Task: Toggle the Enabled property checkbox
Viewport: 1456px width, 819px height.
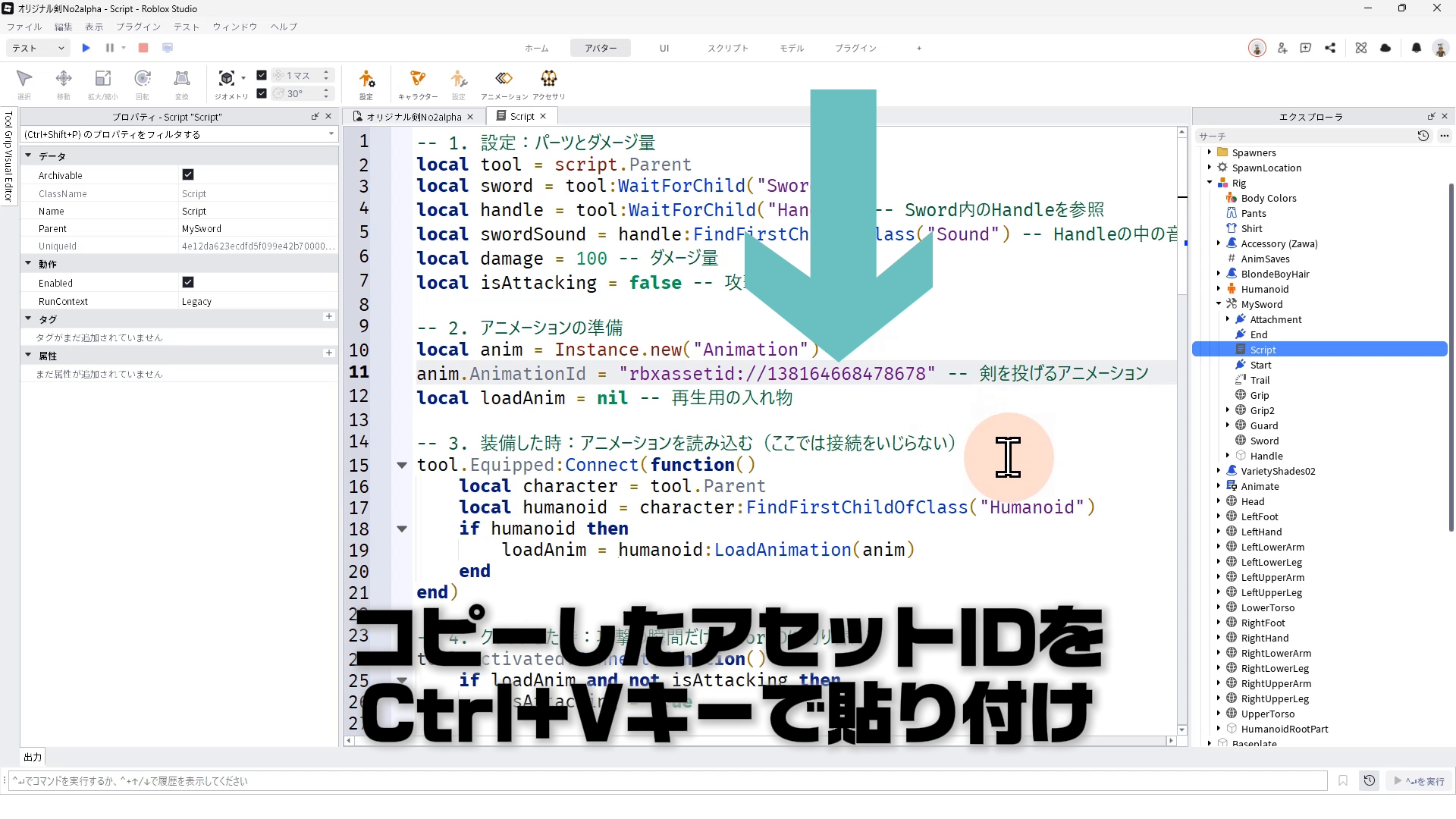Action: point(188,282)
